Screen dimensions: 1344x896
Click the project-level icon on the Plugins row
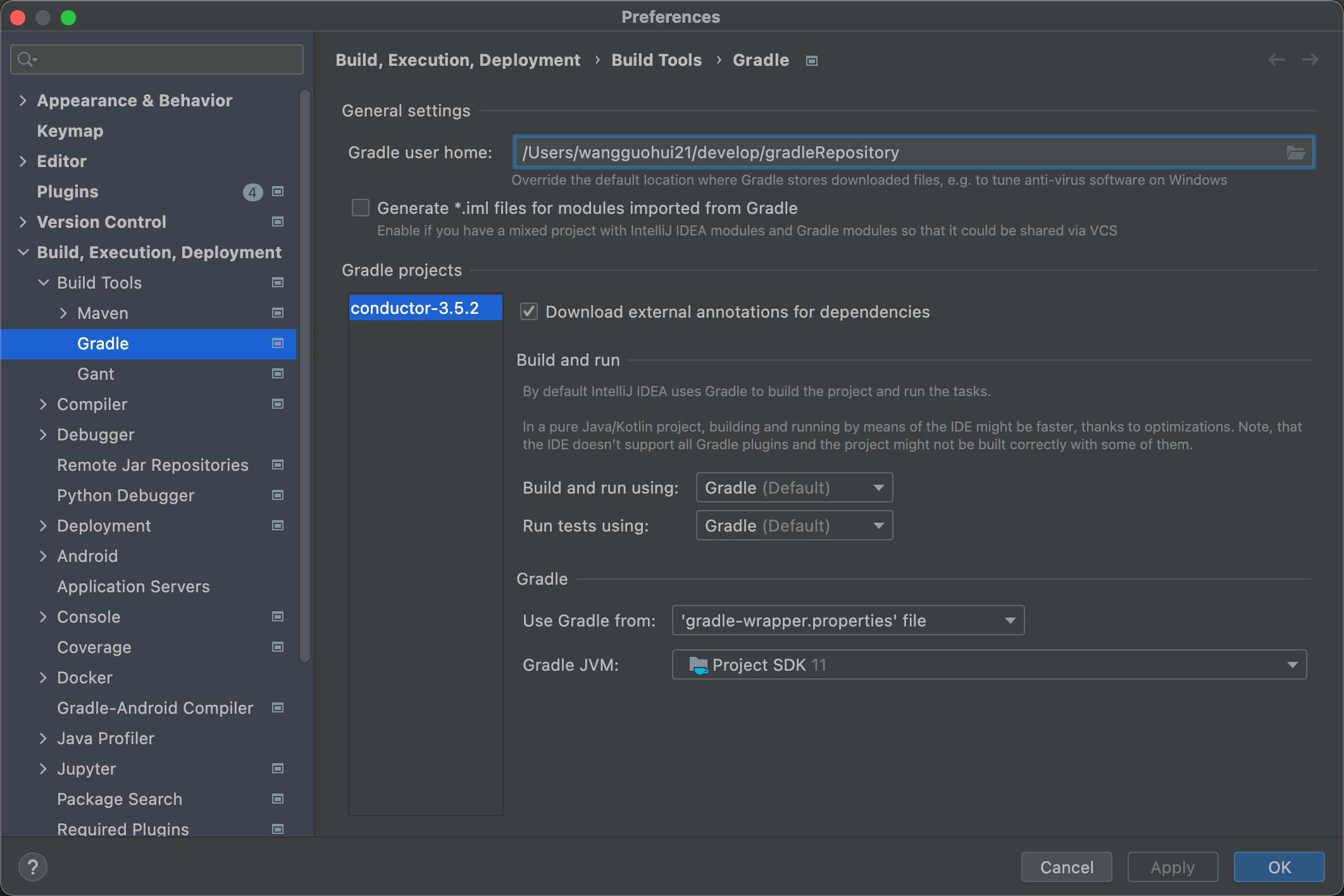click(278, 191)
